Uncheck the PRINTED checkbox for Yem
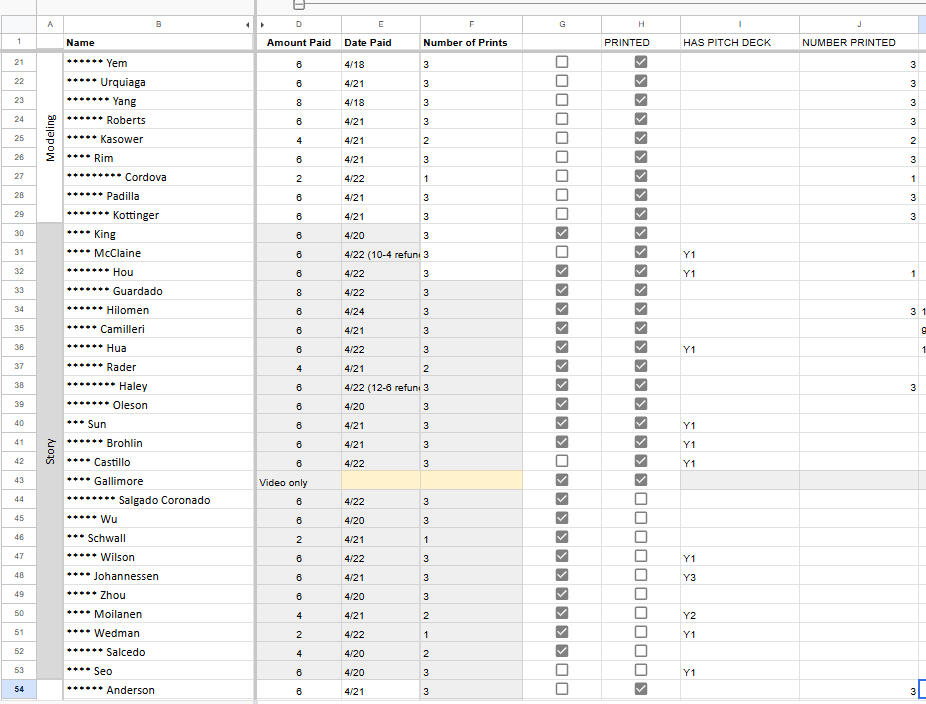Viewport: 926px width, 704px height. [x=641, y=63]
